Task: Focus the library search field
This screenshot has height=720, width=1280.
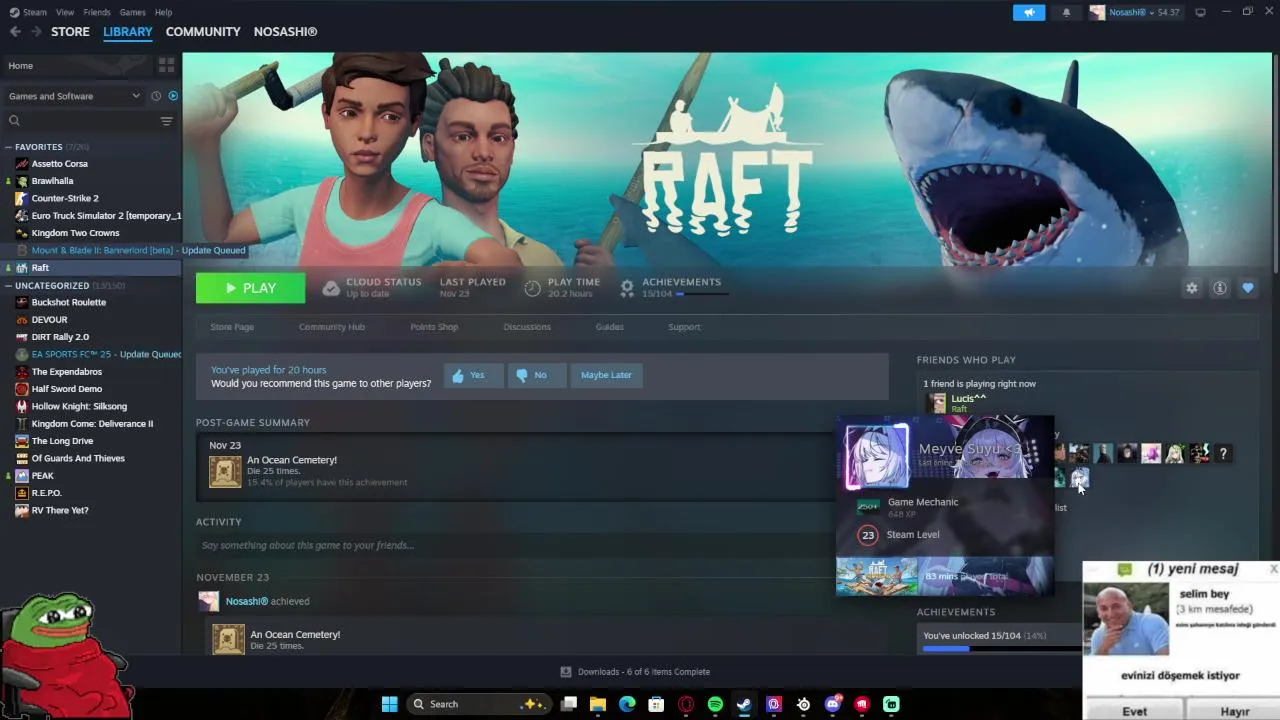Action: [x=80, y=121]
